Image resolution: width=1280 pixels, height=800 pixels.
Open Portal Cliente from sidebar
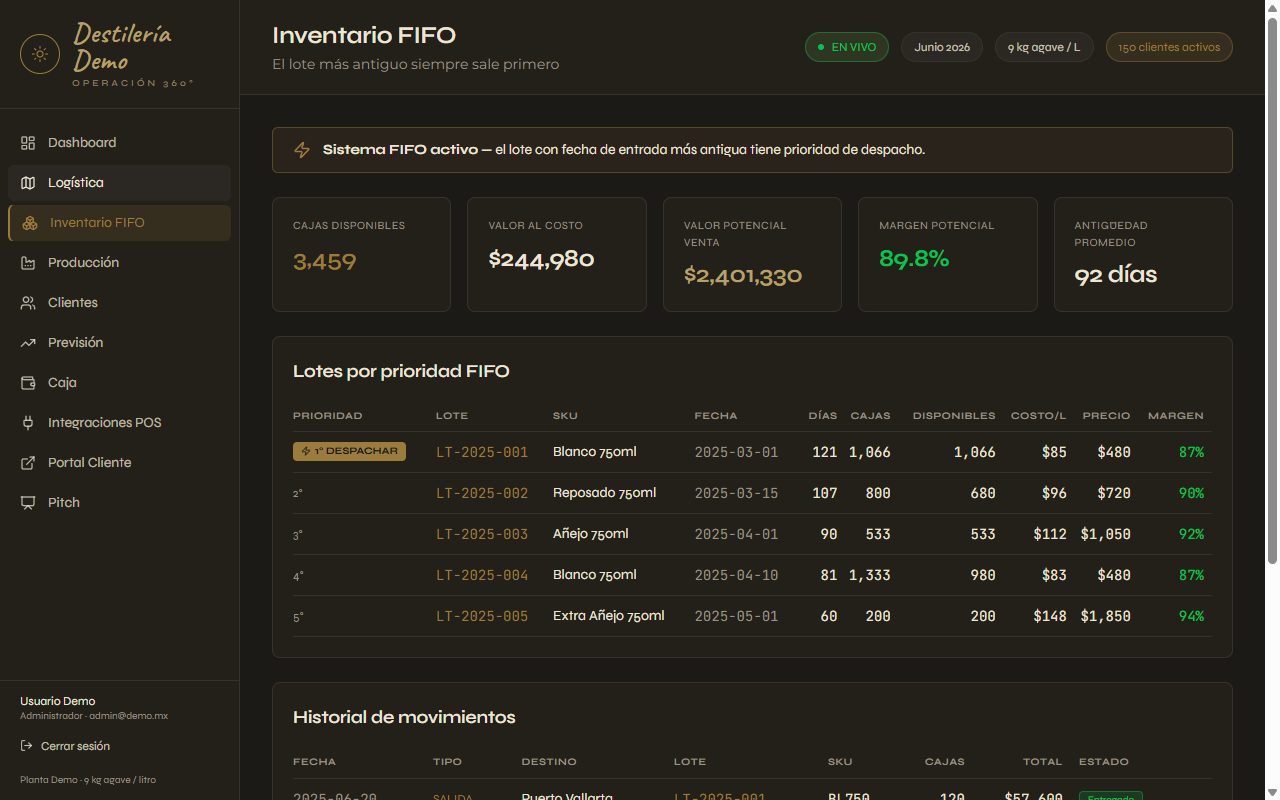click(119, 463)
